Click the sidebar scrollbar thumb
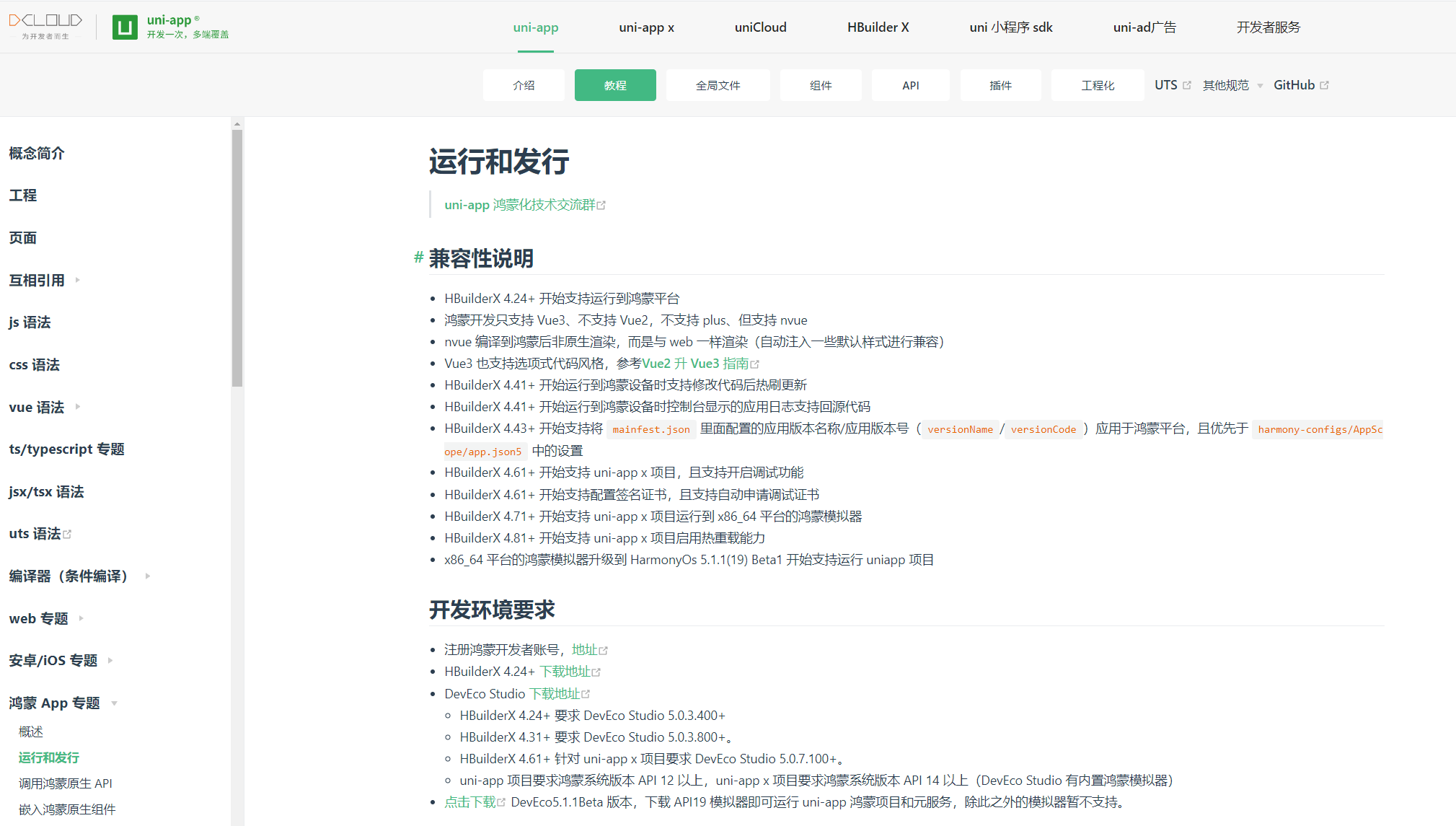This screenshot has height=826, width=1456. 237,258
